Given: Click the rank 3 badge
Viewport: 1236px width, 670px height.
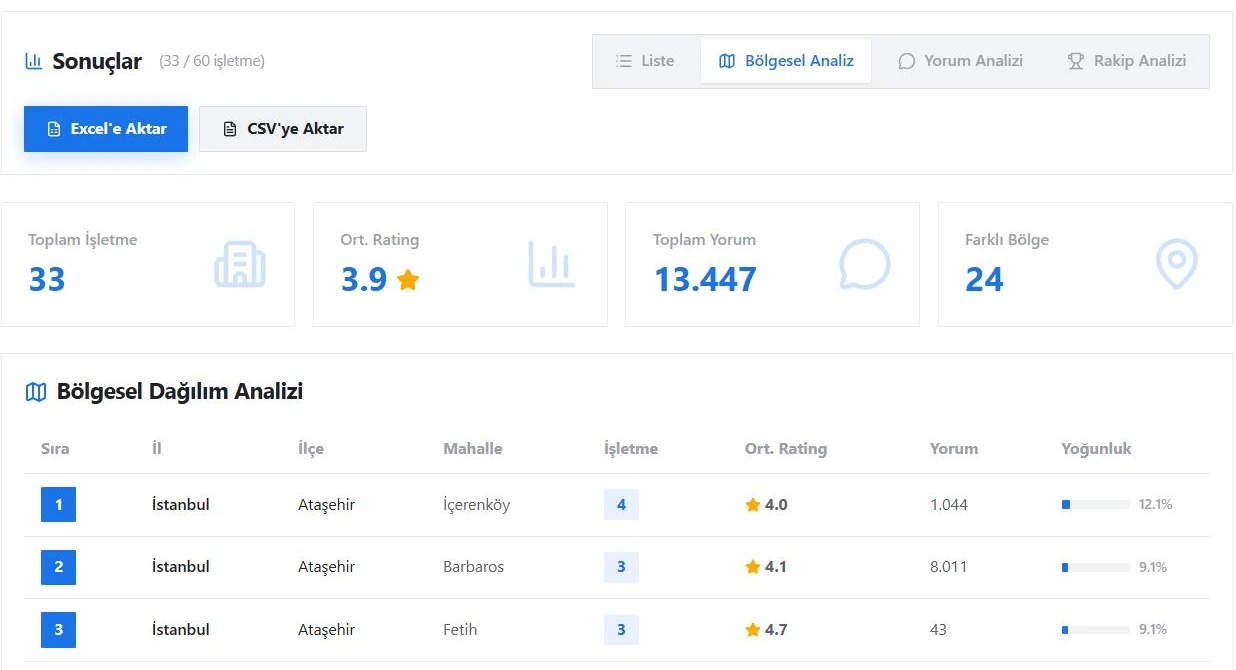Looking at the screenshot, I should [x=58, y=630].
